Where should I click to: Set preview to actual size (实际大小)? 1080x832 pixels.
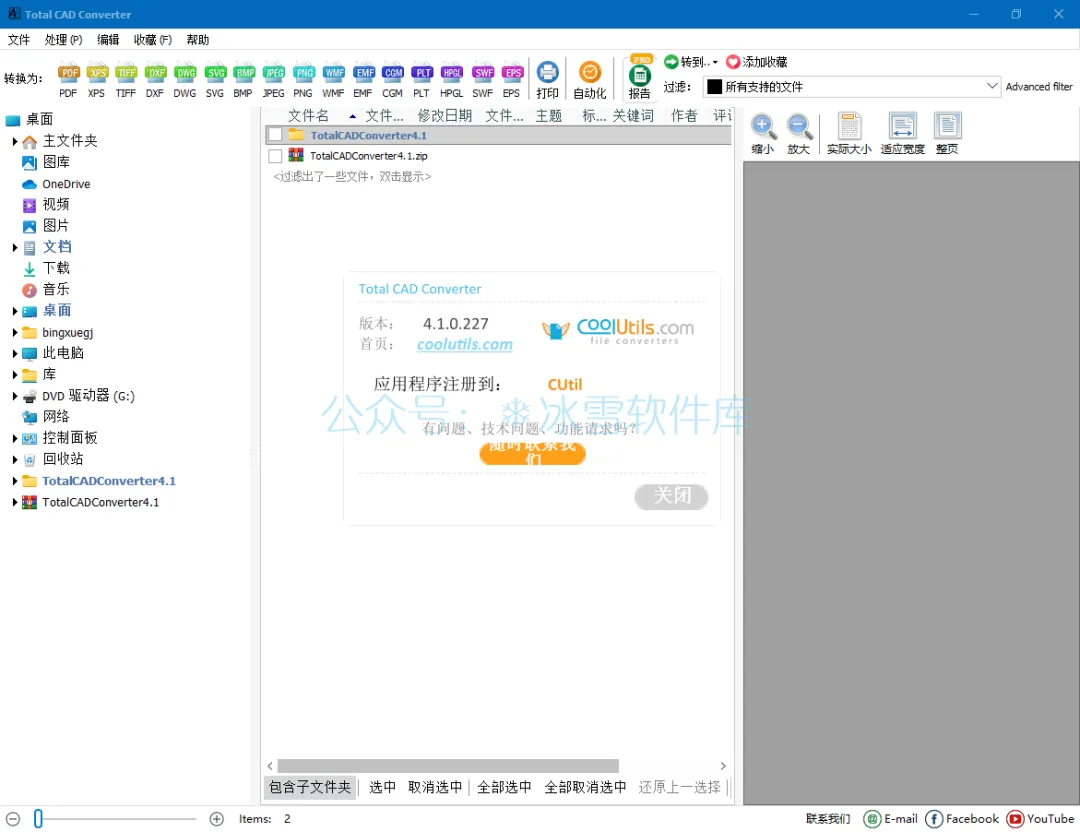click(849, 134)
